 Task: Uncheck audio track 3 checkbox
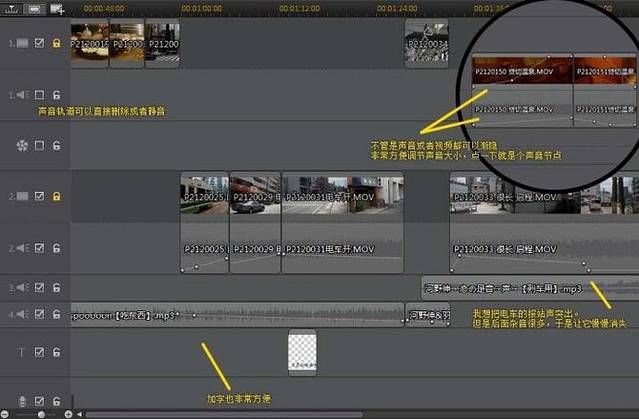(x=40, y=285)
